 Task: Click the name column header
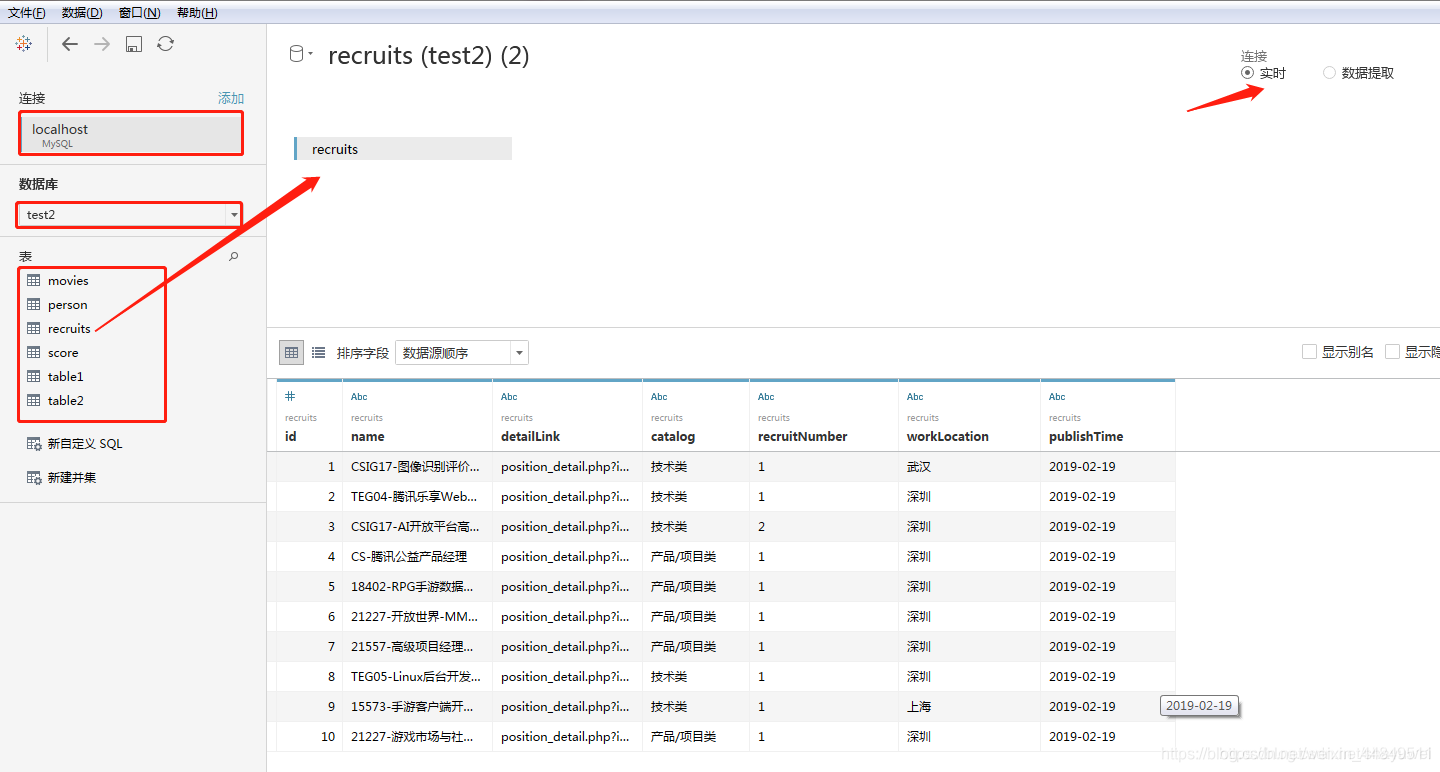pyautogui.click(x=367, y=437)
